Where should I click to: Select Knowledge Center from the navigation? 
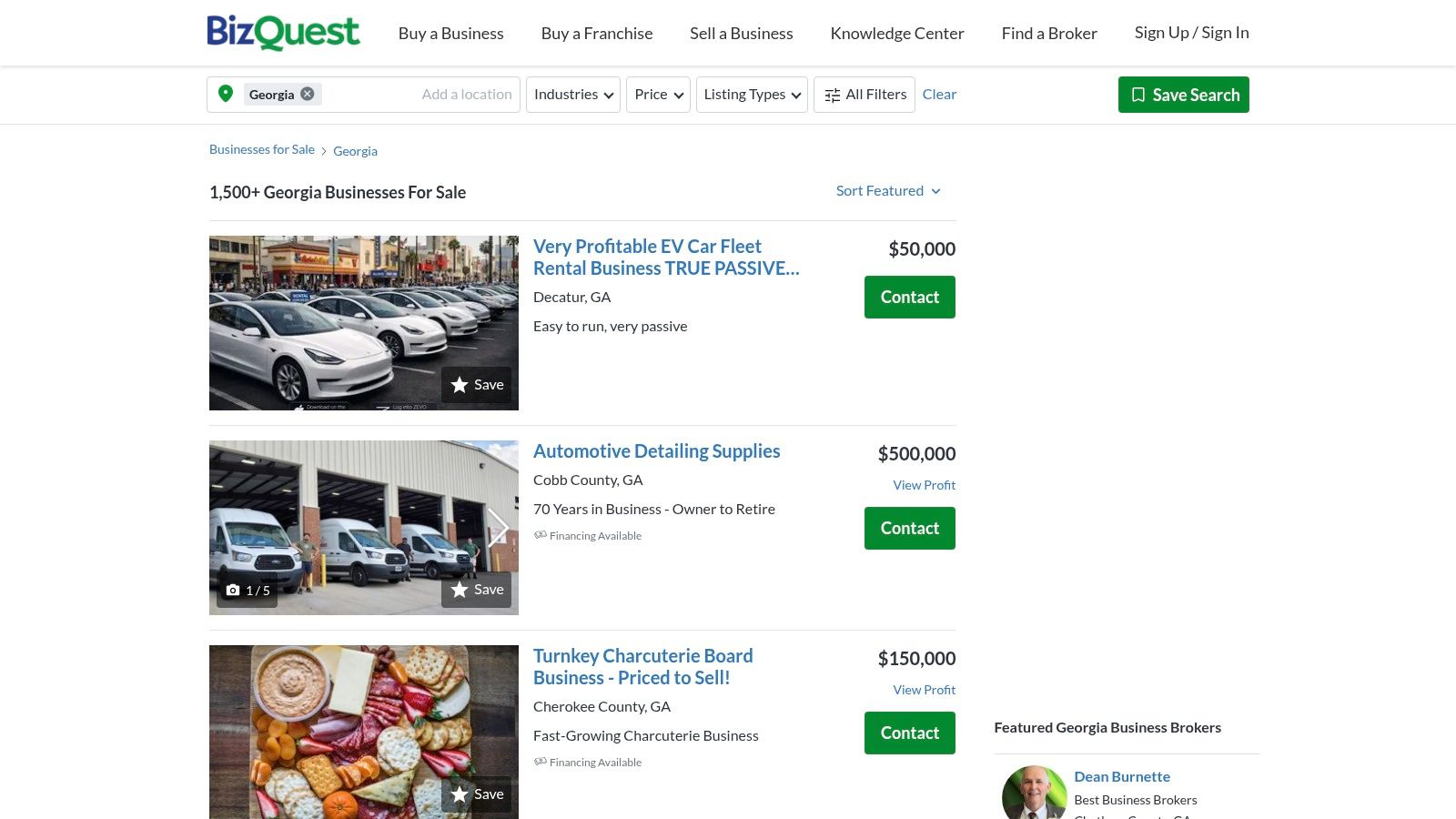click(896, 33)
